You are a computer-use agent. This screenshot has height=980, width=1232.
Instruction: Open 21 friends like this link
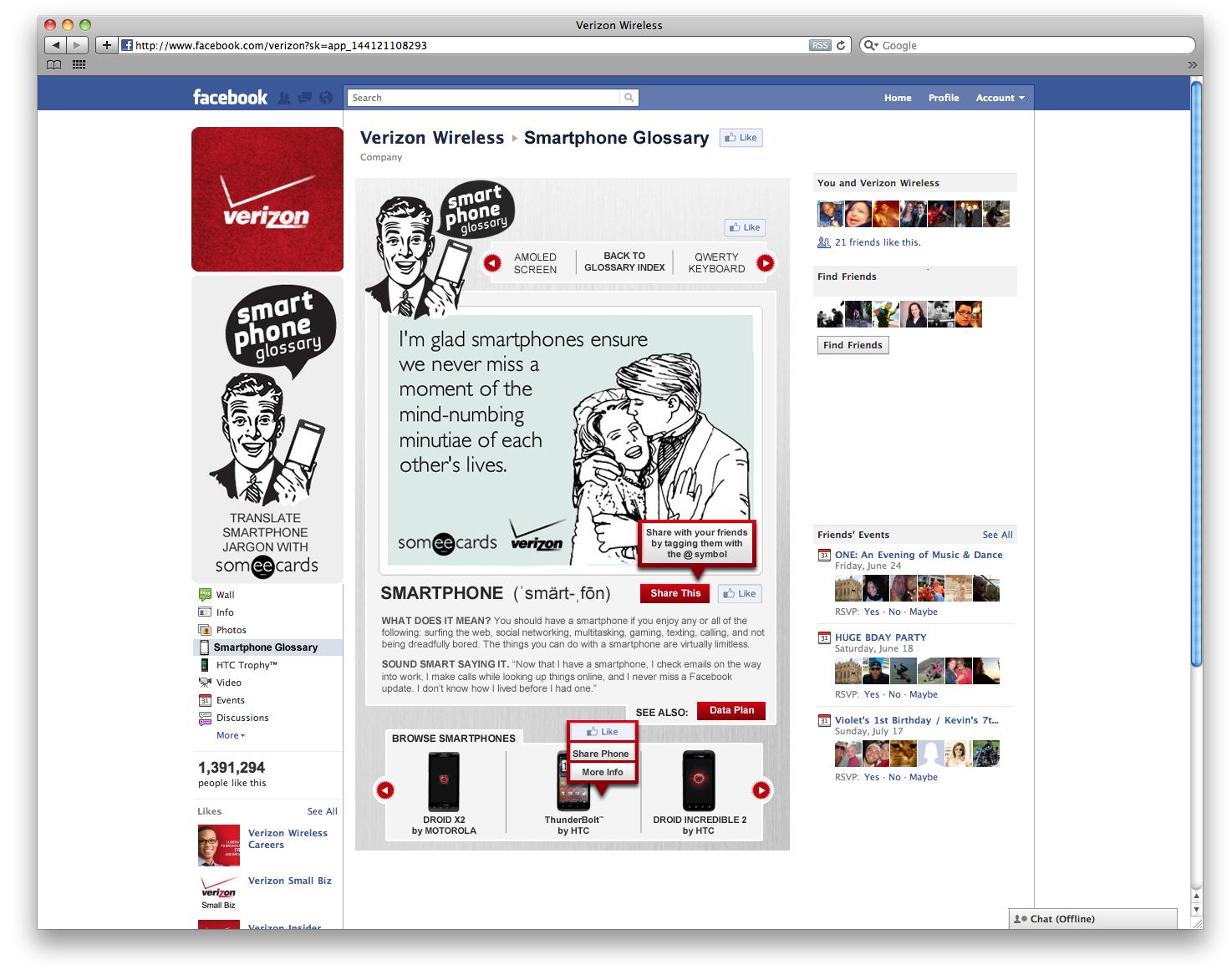coord(878,242)
